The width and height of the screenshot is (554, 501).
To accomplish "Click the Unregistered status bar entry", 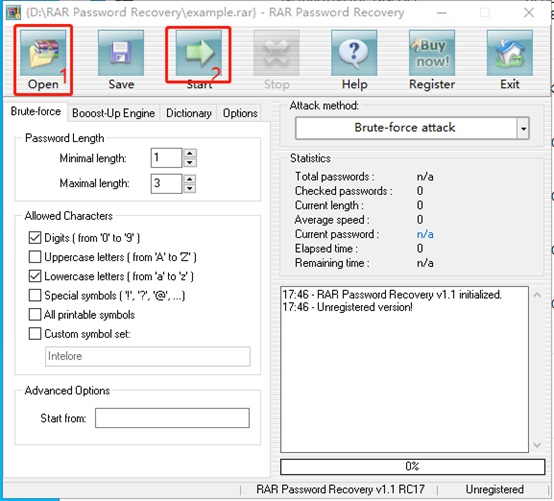I will tap(494, 489).
